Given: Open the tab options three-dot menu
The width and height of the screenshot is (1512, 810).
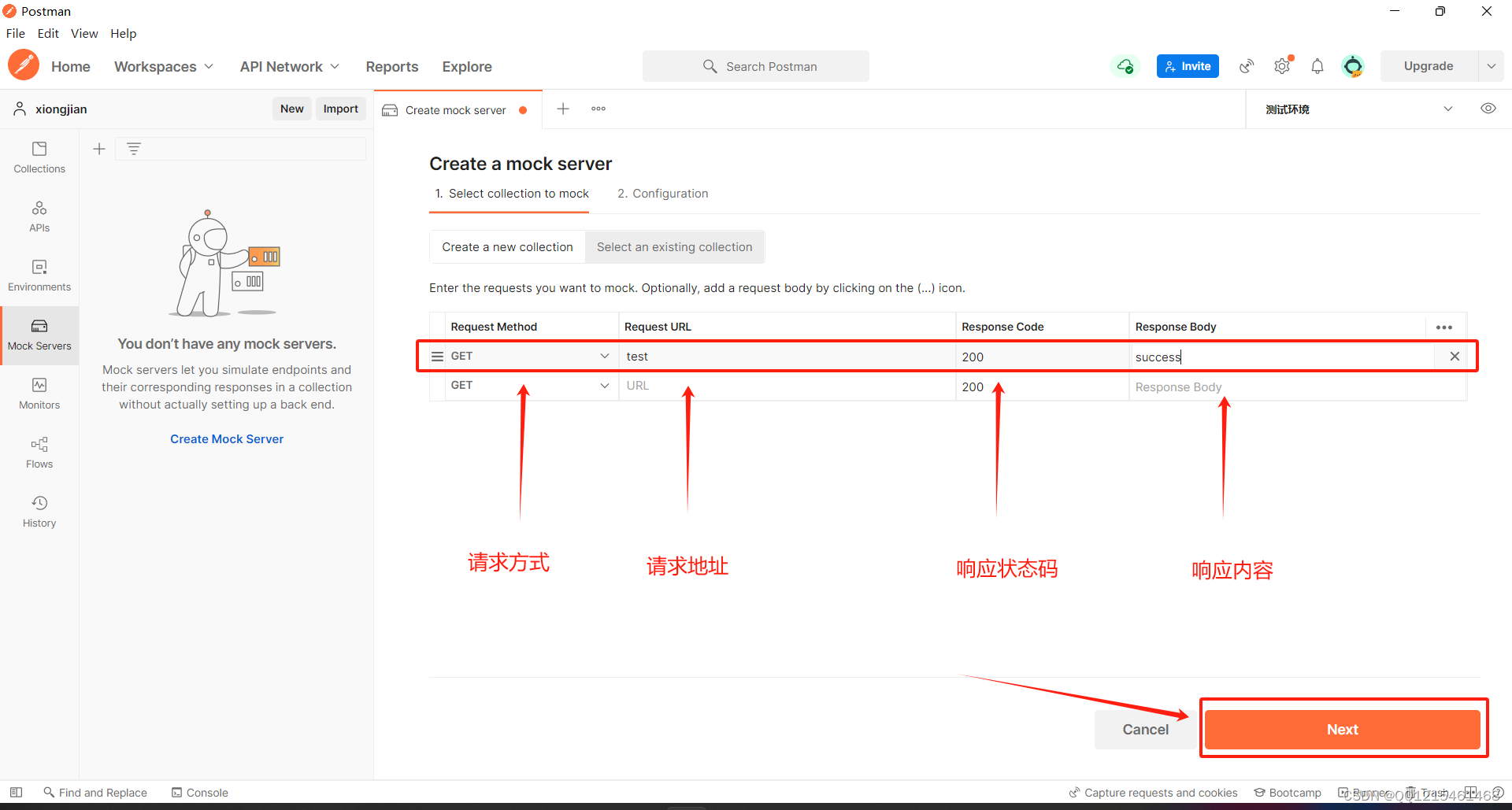Looking at the screenshot, I should tap(598, 109).
